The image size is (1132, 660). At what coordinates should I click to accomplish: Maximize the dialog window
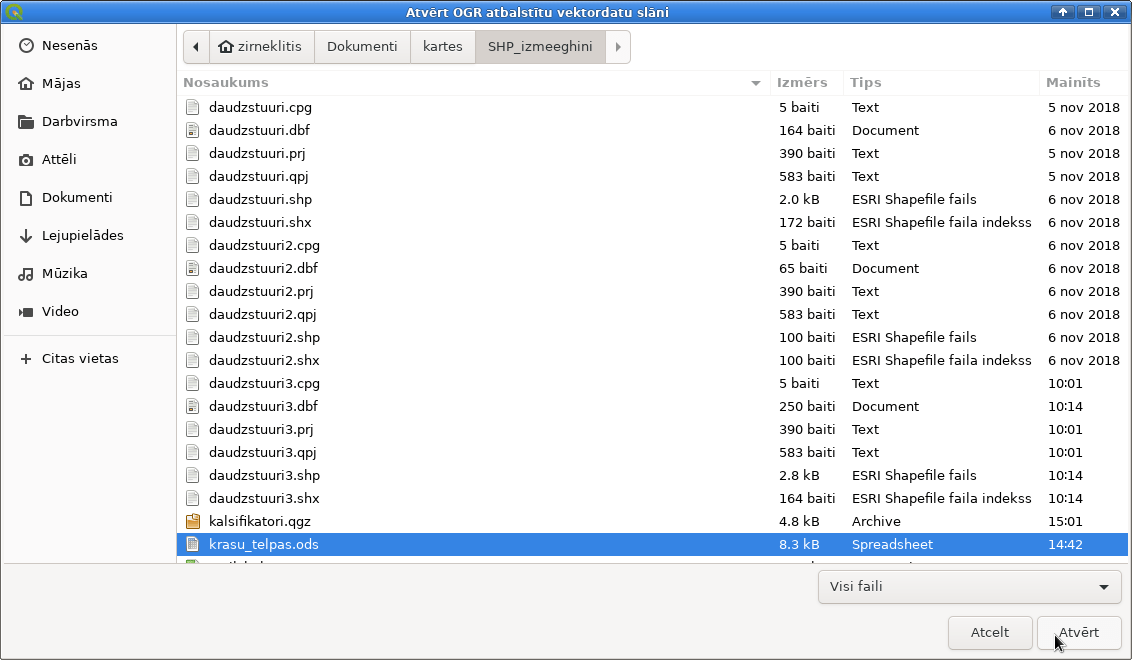1089,12
